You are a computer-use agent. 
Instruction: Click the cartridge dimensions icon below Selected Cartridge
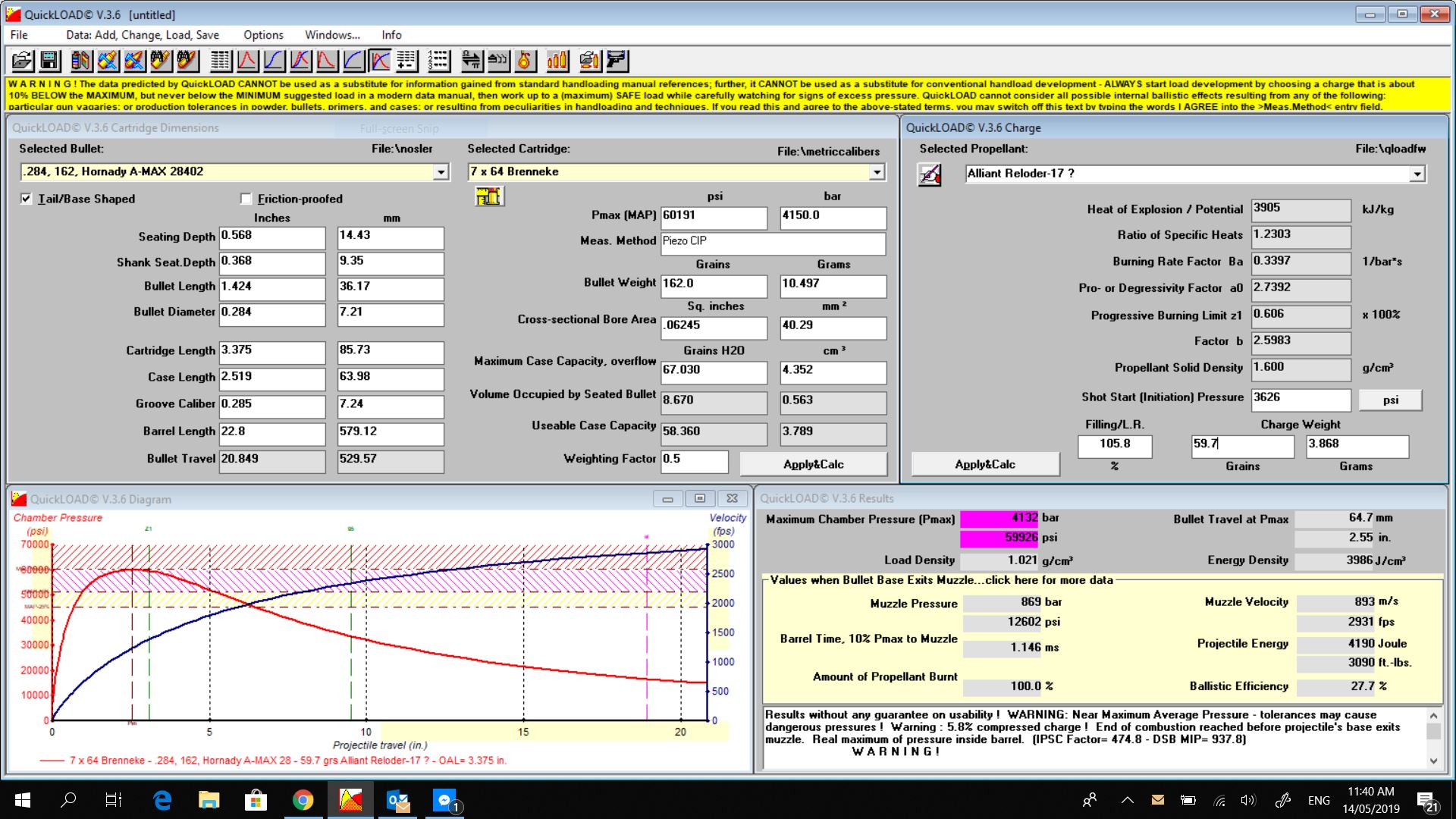489,196
